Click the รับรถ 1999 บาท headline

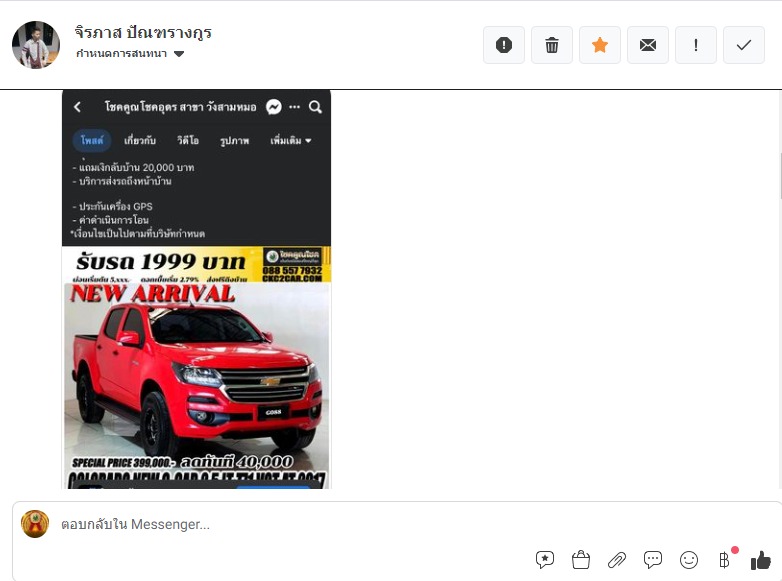point(161,262)
